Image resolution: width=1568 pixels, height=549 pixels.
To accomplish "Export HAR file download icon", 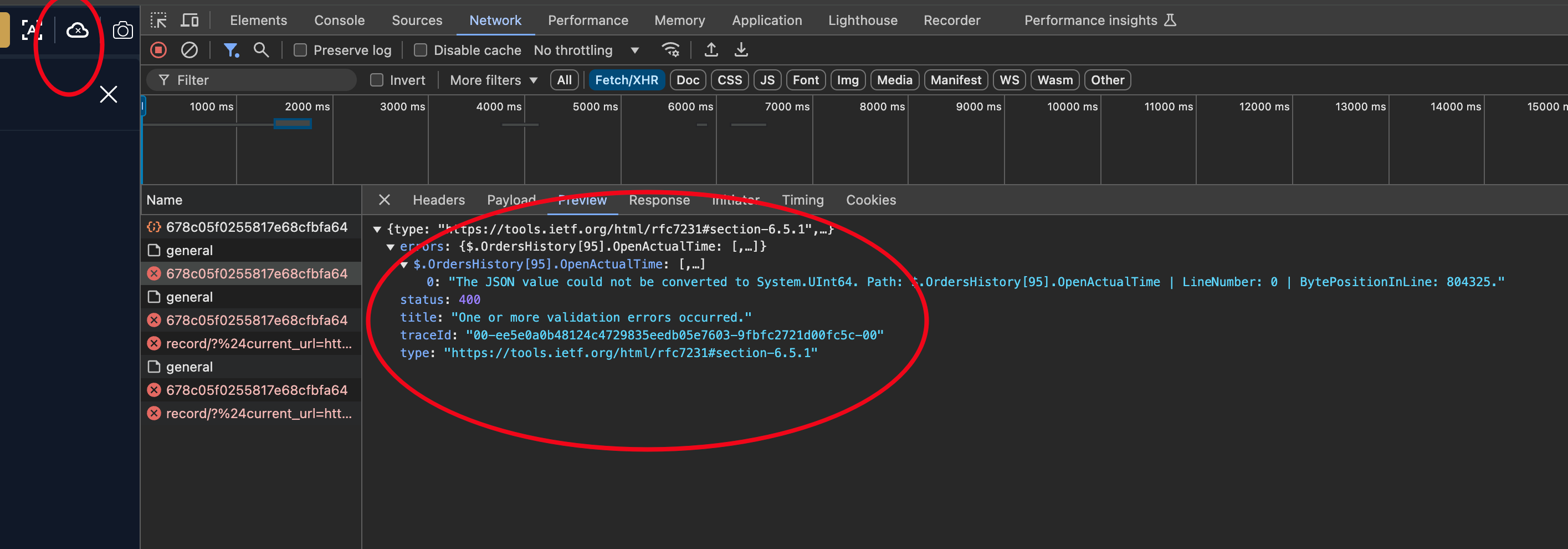I will pyautogui.click(x=741, y=50).
